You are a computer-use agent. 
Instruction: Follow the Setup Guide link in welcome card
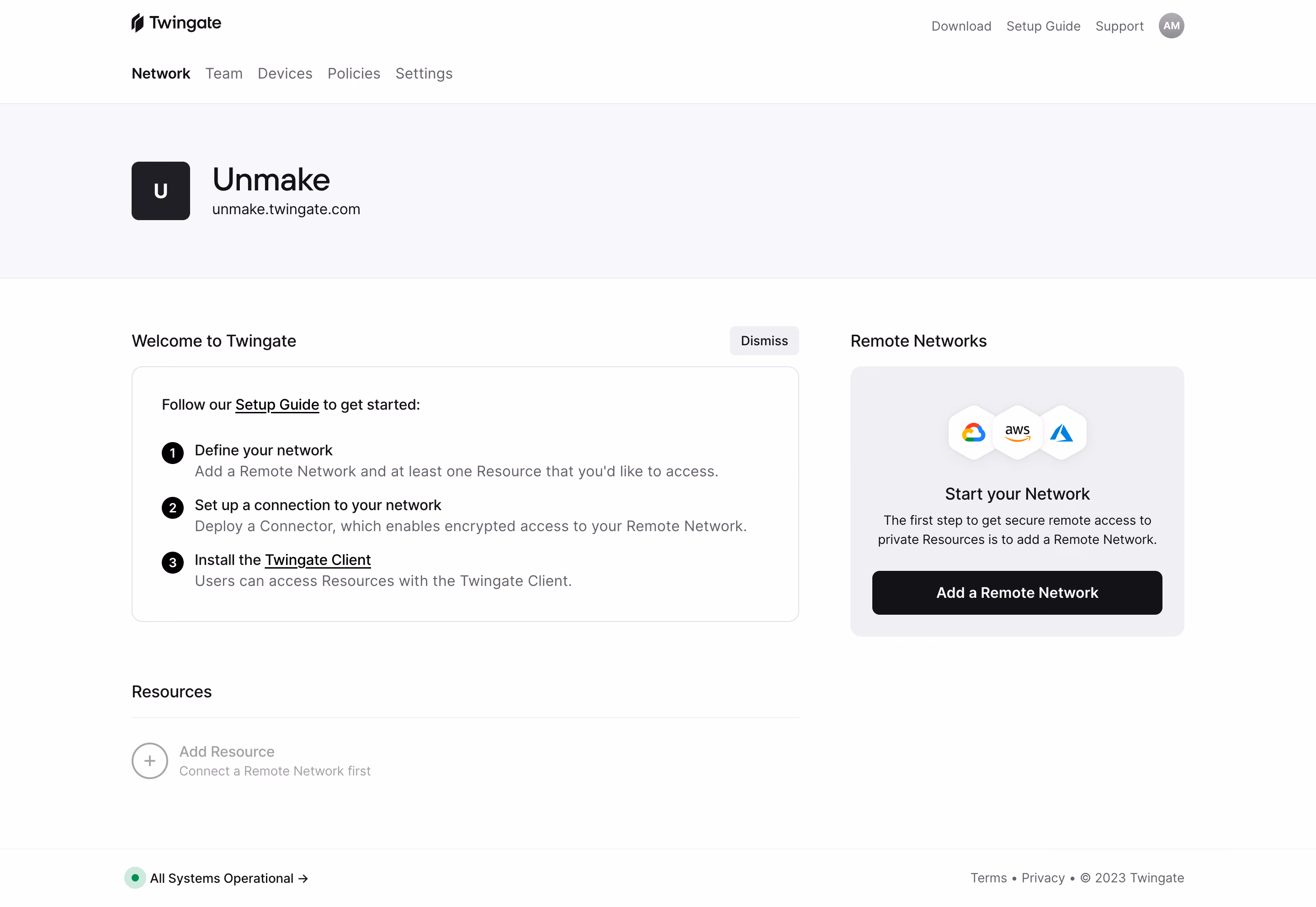click(277, 405)
